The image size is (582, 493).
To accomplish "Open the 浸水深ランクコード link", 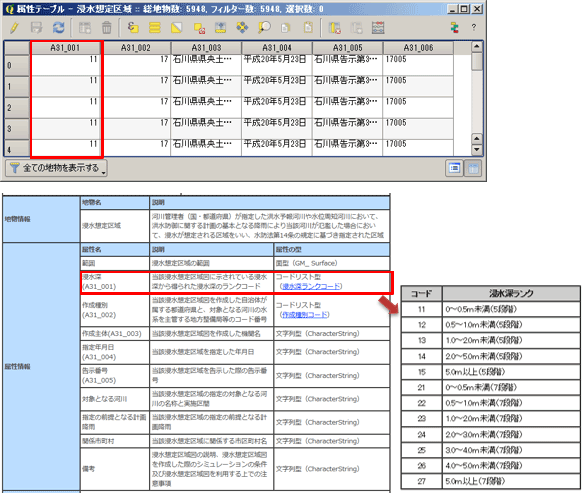I will pyautogui.click(x=311, y=286).
